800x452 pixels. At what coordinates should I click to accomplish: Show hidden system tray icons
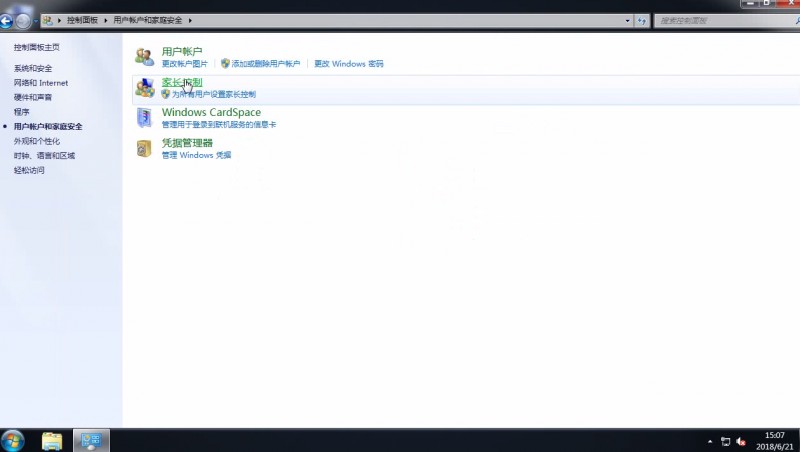tap(710, 442)
